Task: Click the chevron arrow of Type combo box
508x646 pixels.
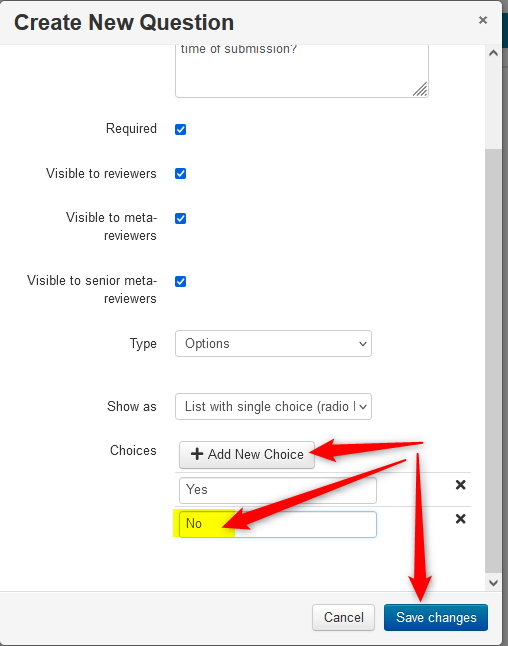Action: pos(363,344)
